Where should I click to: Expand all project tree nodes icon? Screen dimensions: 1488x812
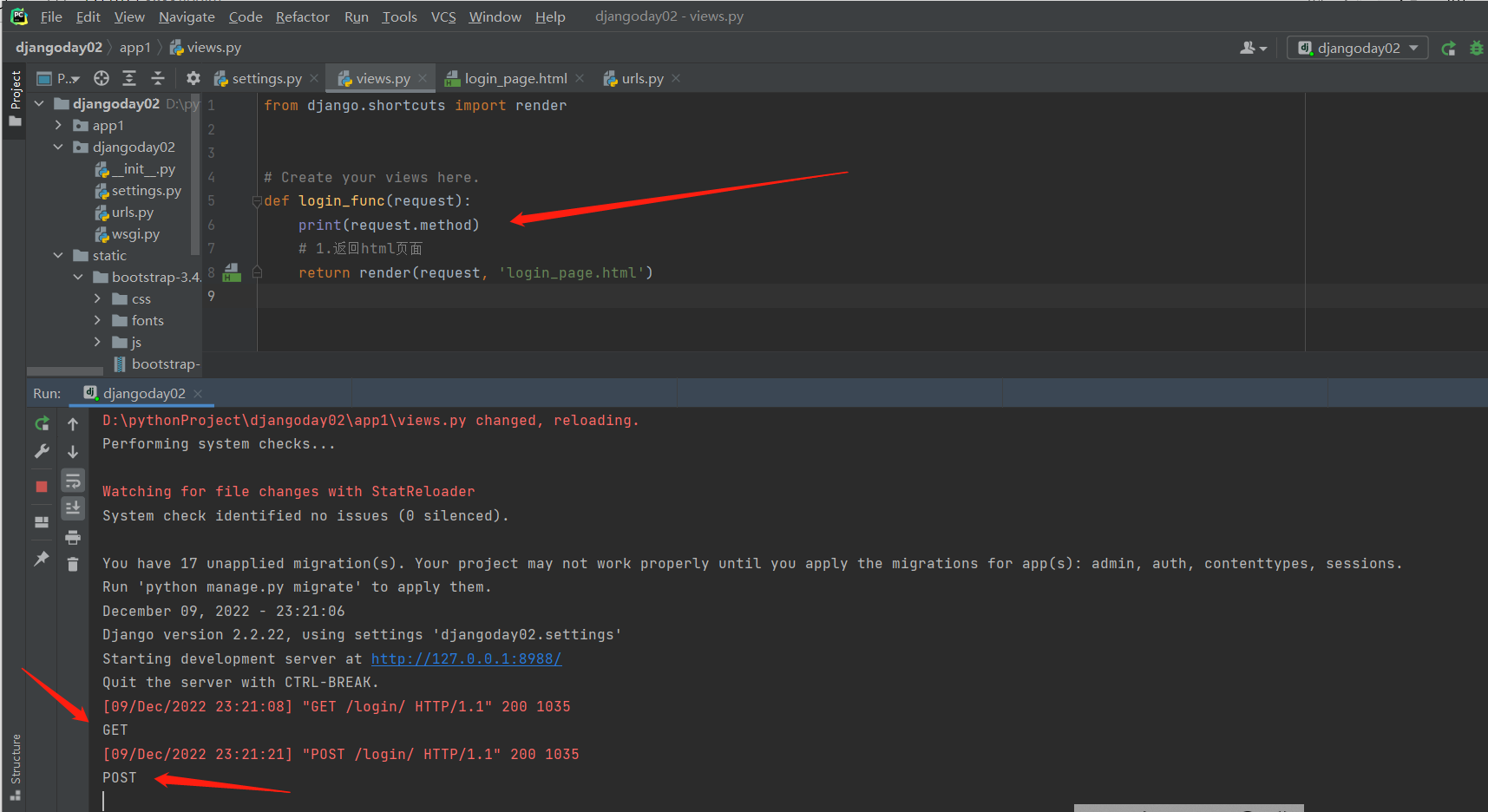[129, 78]
